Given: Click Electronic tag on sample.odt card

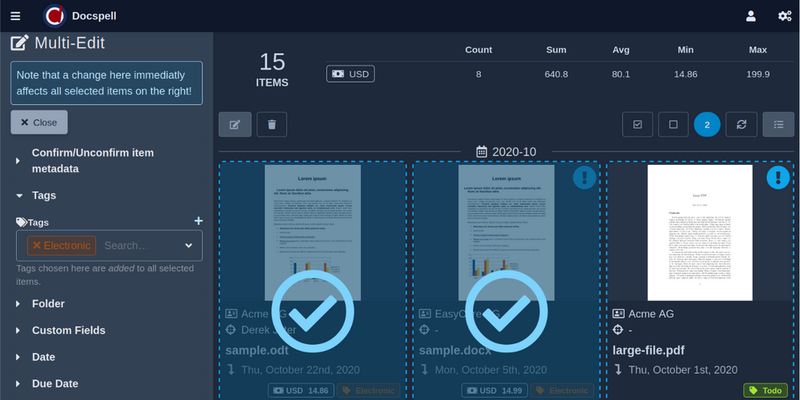Looking at the screenshot, I should [x=368, y=391].
